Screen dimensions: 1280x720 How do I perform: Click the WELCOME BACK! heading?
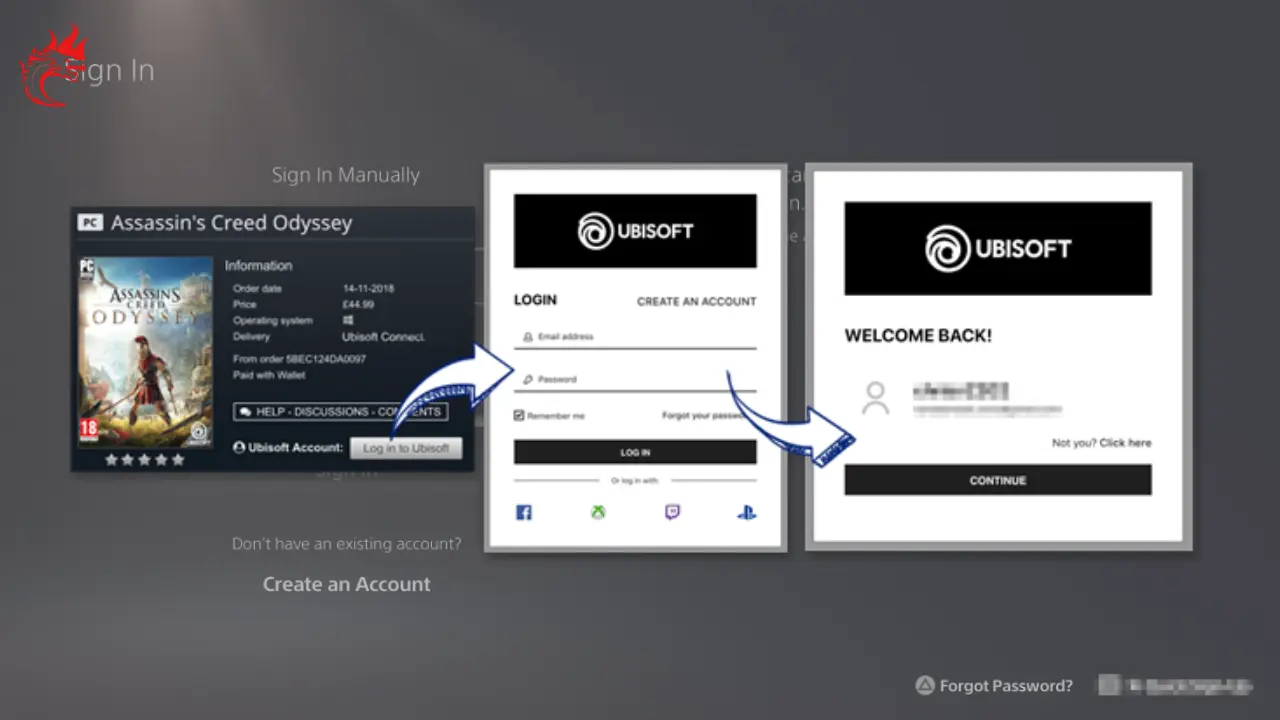[918, 336]
